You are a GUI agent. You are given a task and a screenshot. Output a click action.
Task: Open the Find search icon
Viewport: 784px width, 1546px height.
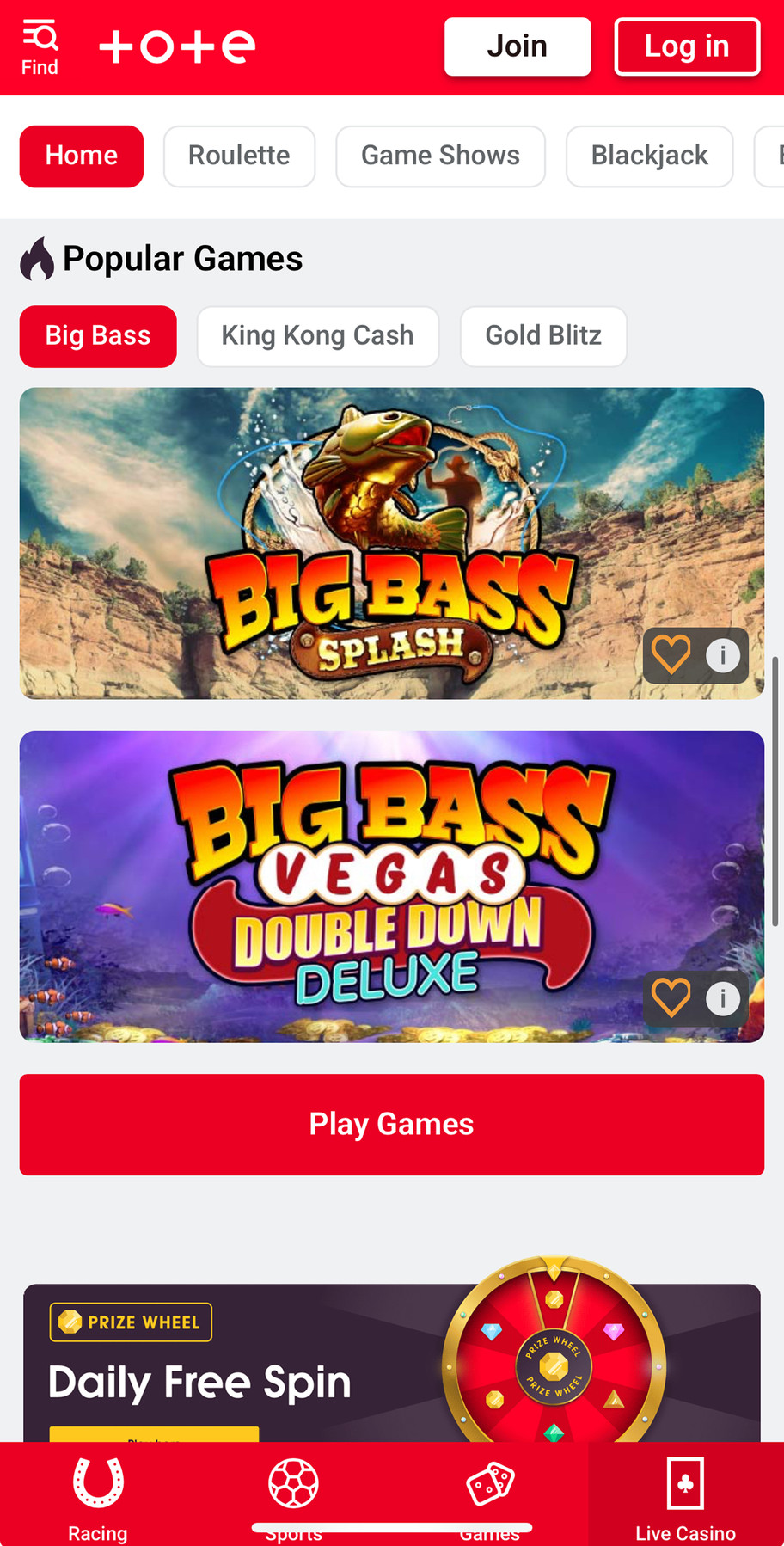pos(40,47)
